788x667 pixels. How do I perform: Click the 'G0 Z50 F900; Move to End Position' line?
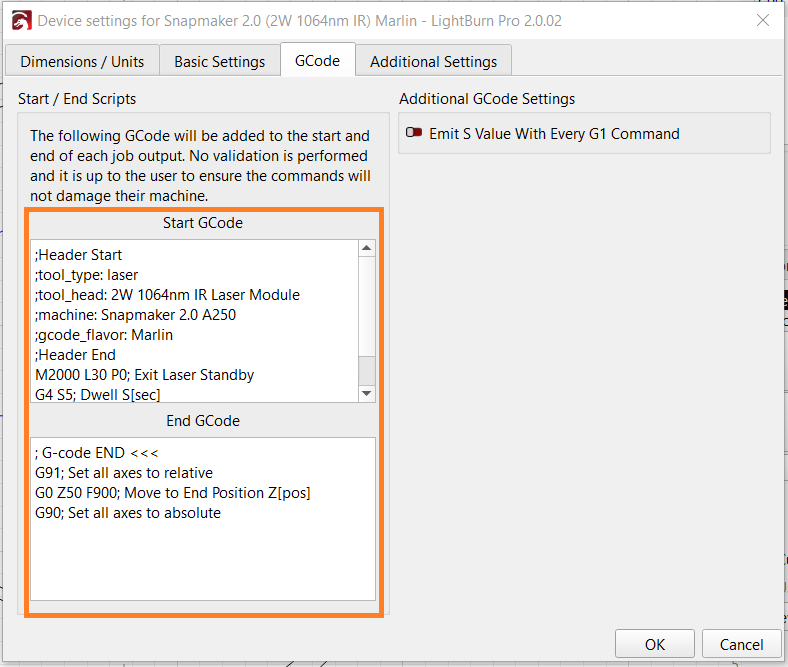tap(173, 493)
